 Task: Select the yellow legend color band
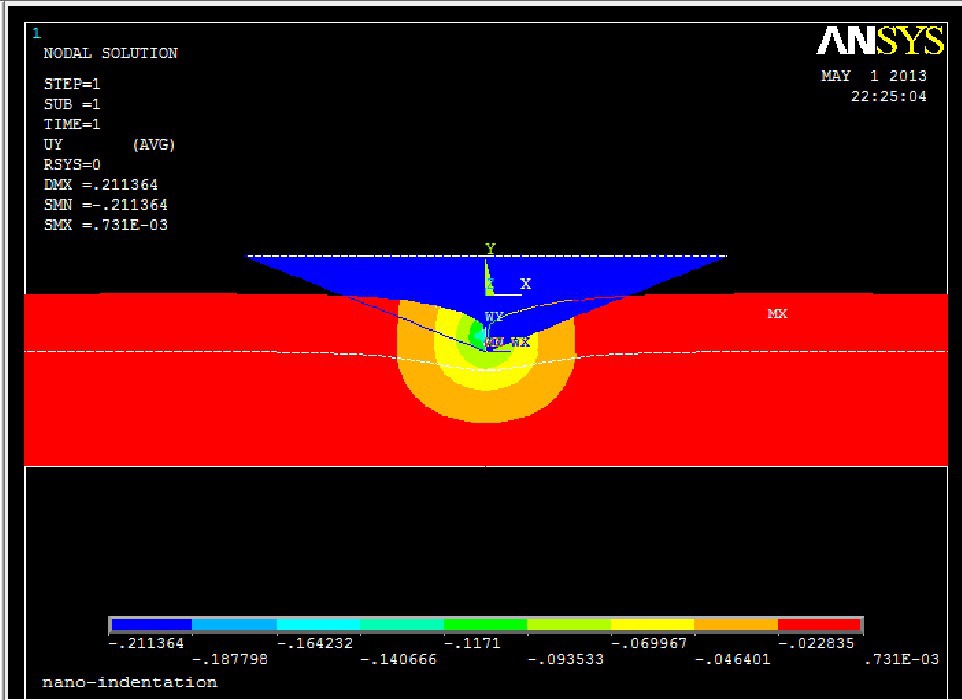click(x=652, y=624)
